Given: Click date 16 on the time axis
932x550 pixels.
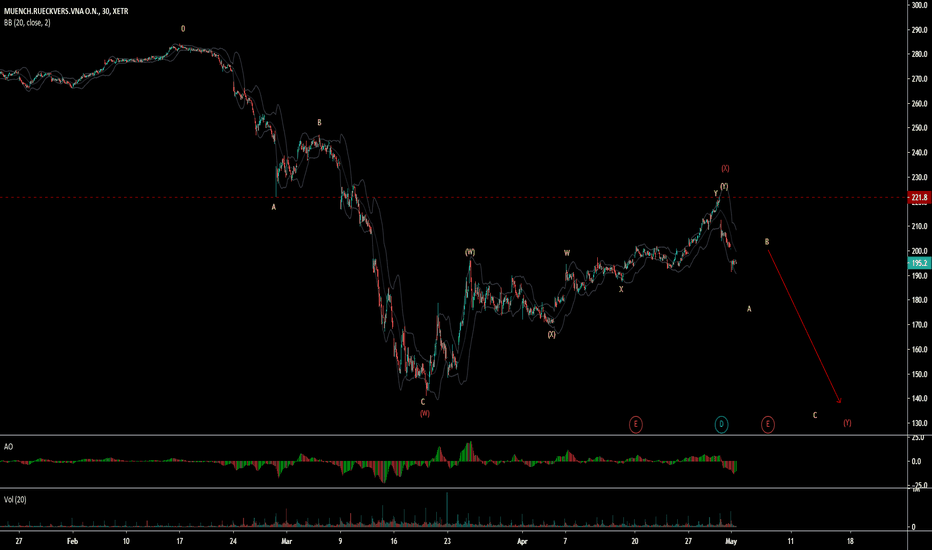Looking at the screenshot, I should pyautogui.click(x=393, y=541).
